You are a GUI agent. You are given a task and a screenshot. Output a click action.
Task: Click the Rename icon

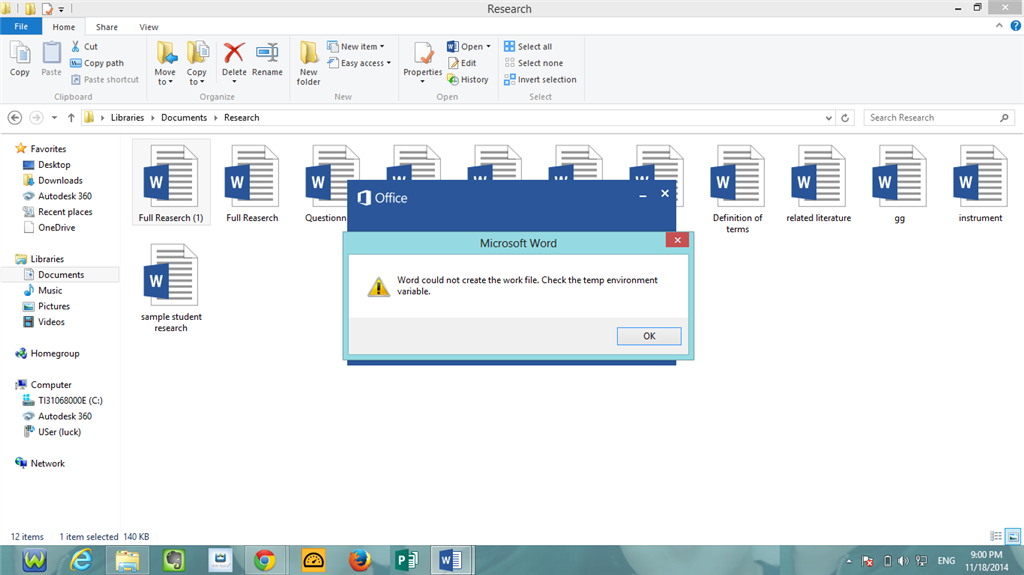[x=267, y=53]
